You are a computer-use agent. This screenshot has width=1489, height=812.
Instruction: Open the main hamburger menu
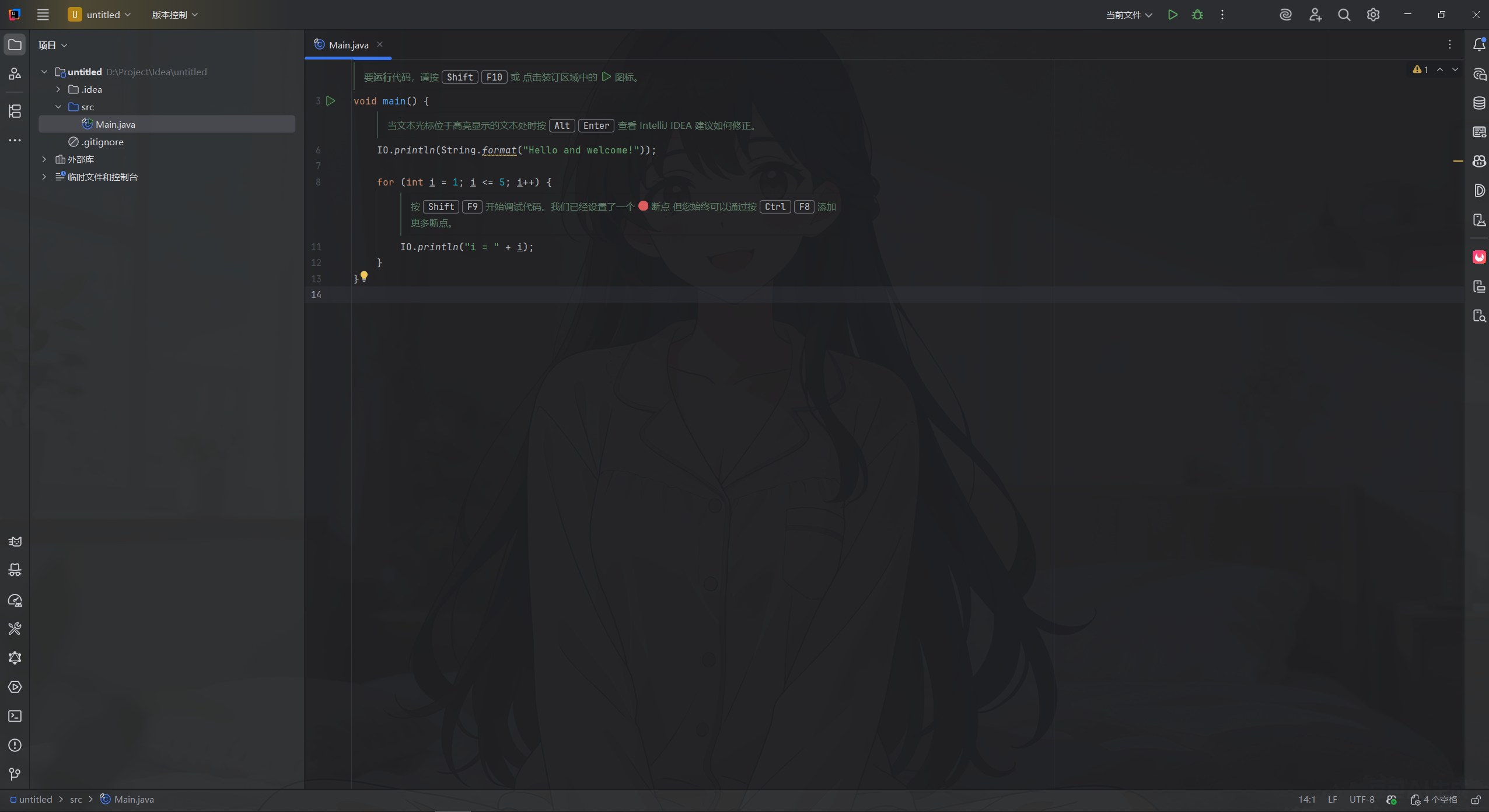pyautogui.click(x=43, y=15)
